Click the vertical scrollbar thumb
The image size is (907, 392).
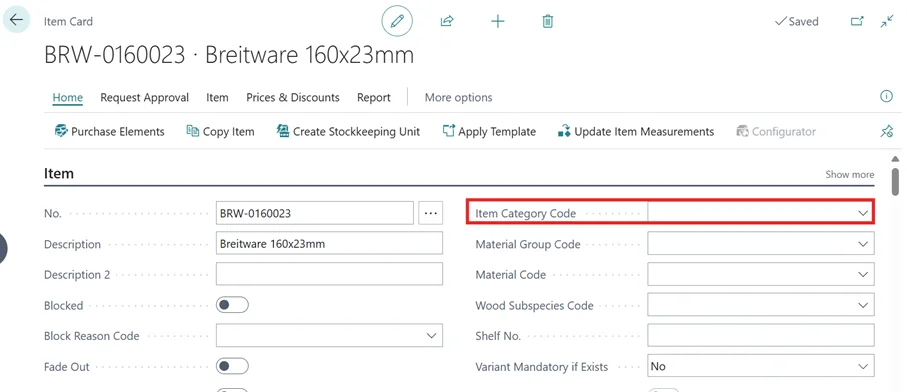[x=895, y=181]
